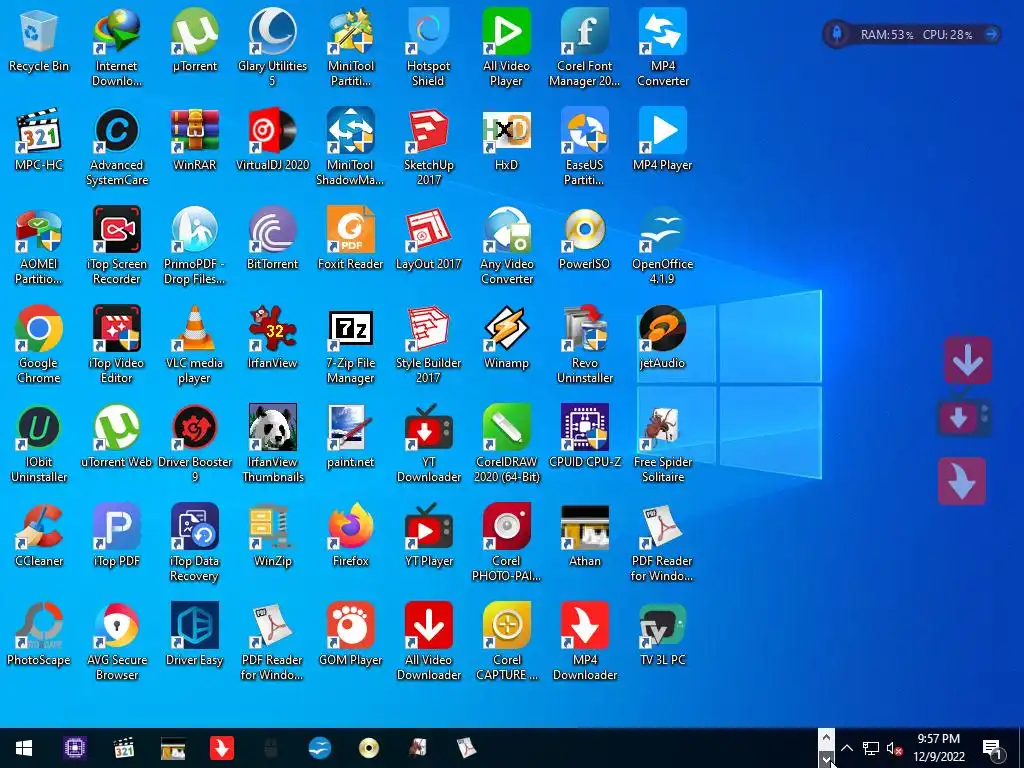Select Foxit Reader desktop icon
1024x768 pixels.
[351, 240]
